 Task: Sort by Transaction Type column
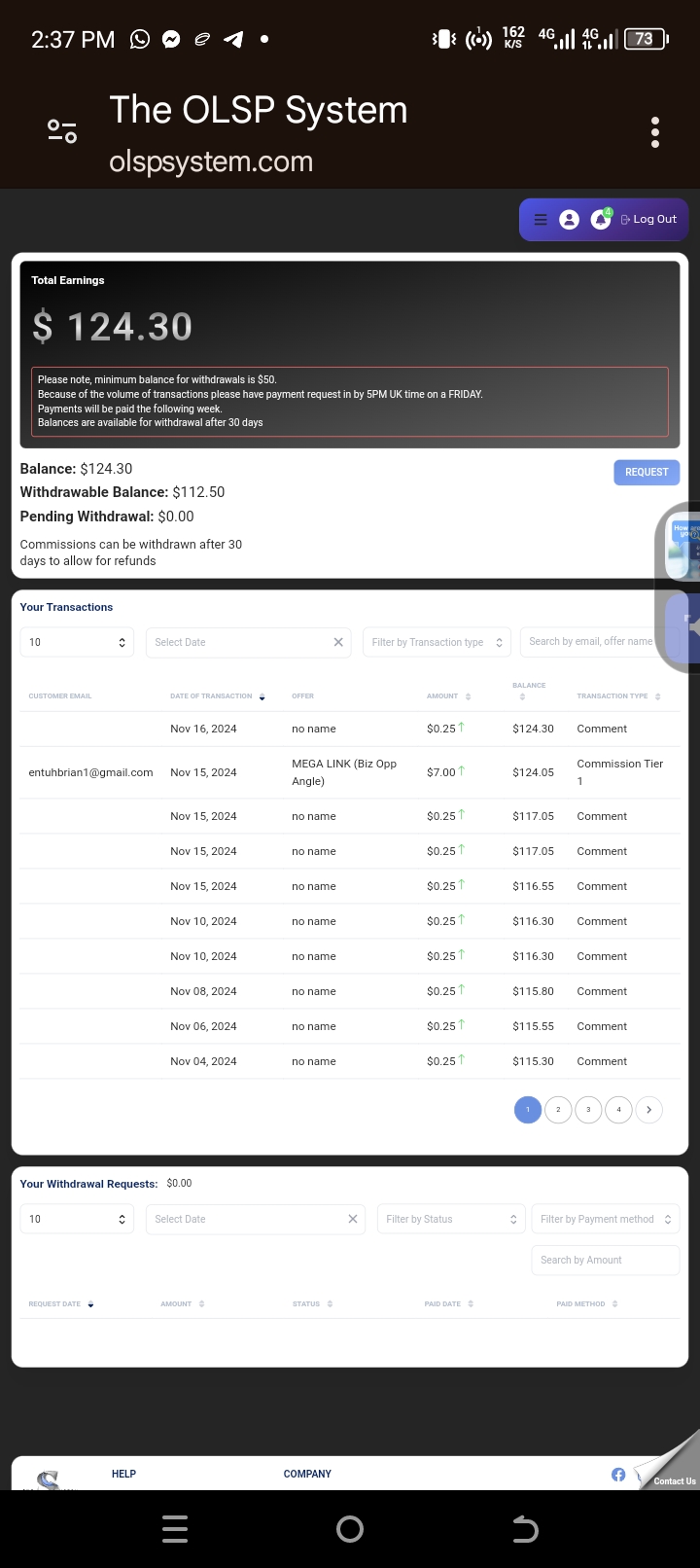618,696
